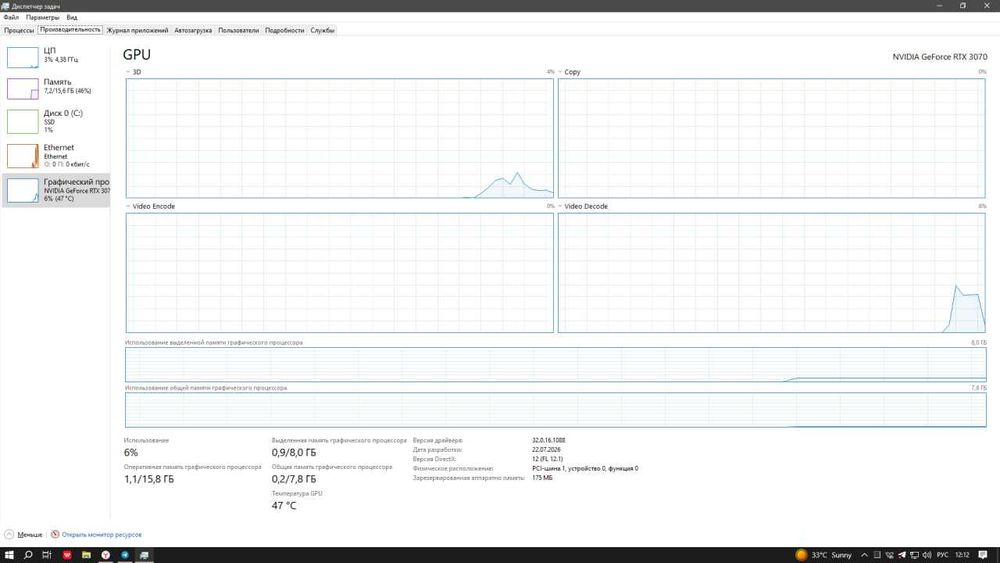Open the Параметры menu

click(42, 17)
